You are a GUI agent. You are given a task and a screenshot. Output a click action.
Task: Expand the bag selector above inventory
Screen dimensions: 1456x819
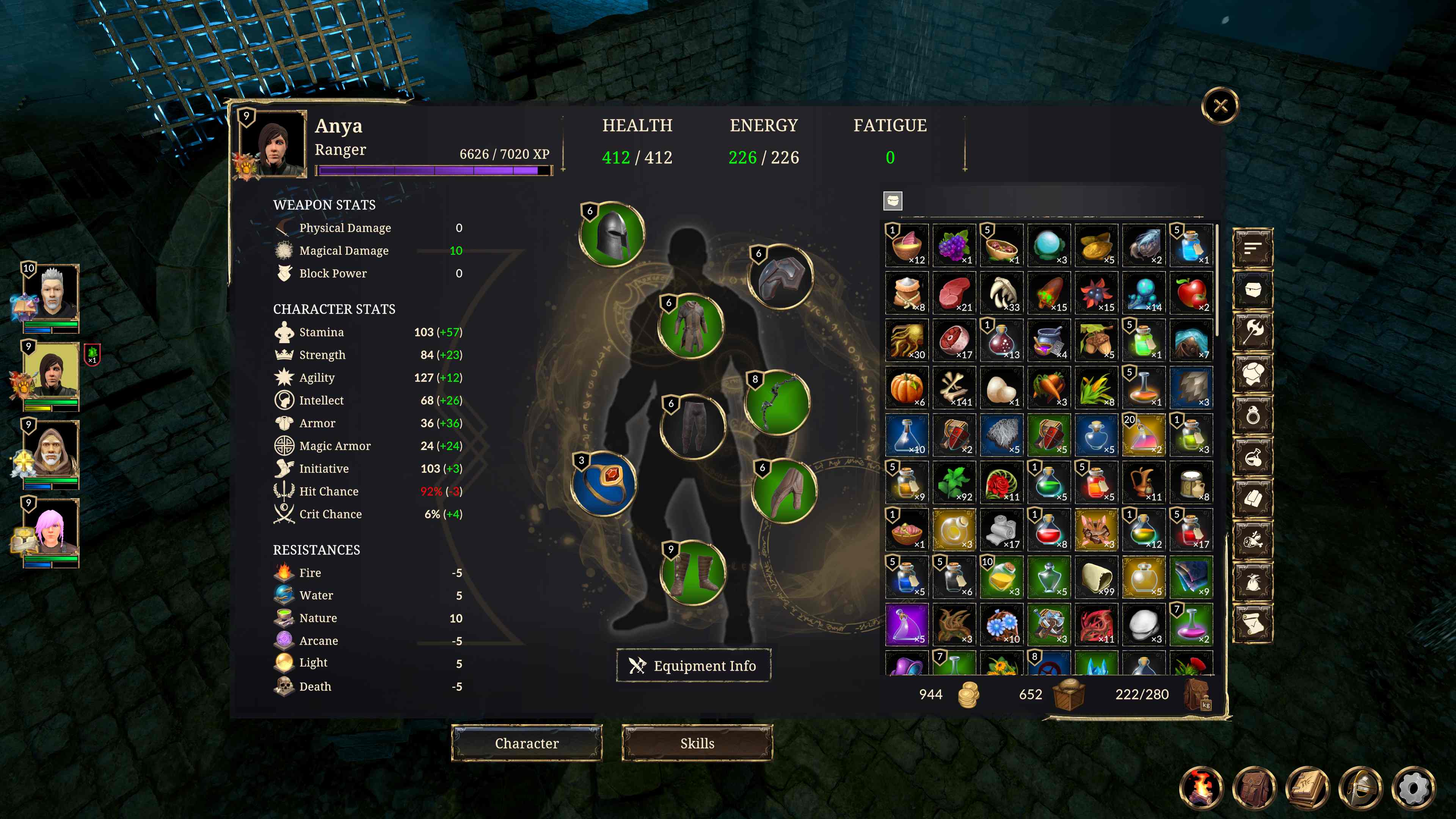[x=893, y=201]
